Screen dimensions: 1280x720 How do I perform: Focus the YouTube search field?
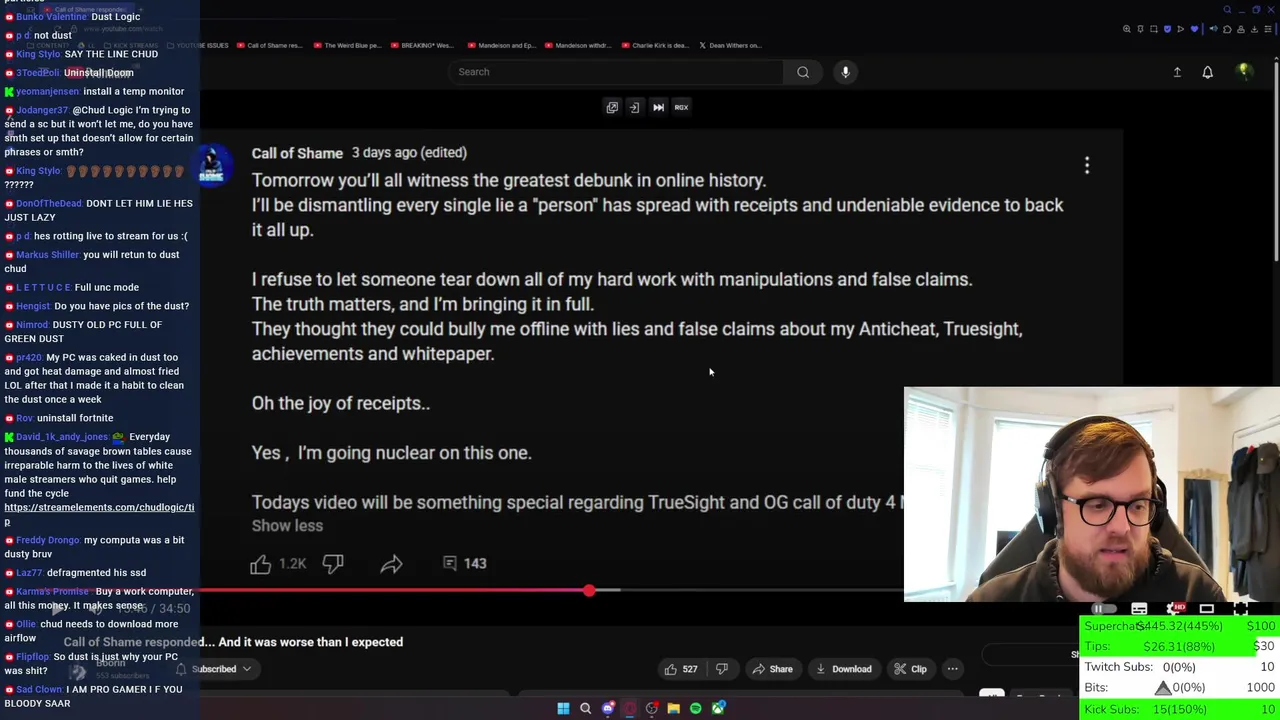pyautogui.click(x=615, y=72)
